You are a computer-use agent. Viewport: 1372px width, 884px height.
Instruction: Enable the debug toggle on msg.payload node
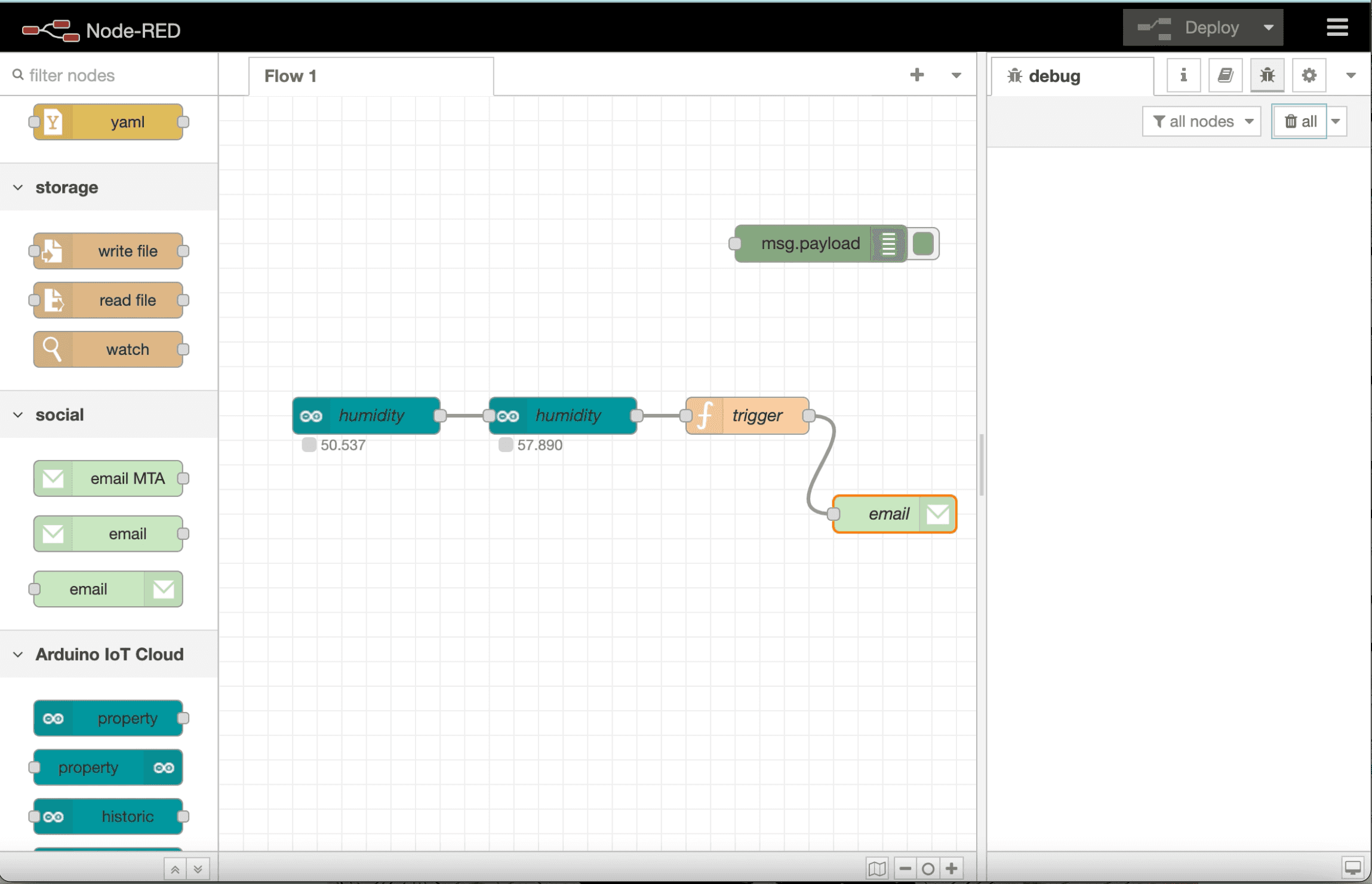(x=923, y=244)
